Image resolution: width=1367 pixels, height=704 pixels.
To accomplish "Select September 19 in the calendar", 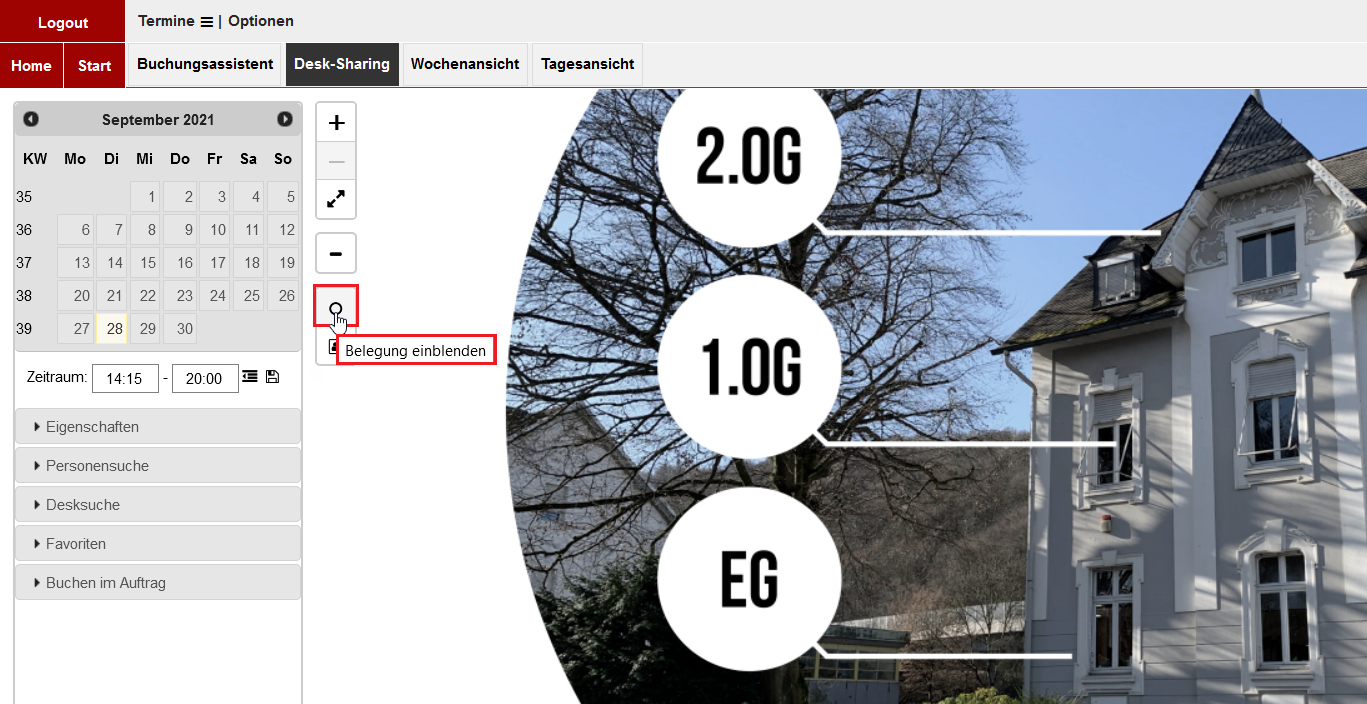I will click(283, 263).
